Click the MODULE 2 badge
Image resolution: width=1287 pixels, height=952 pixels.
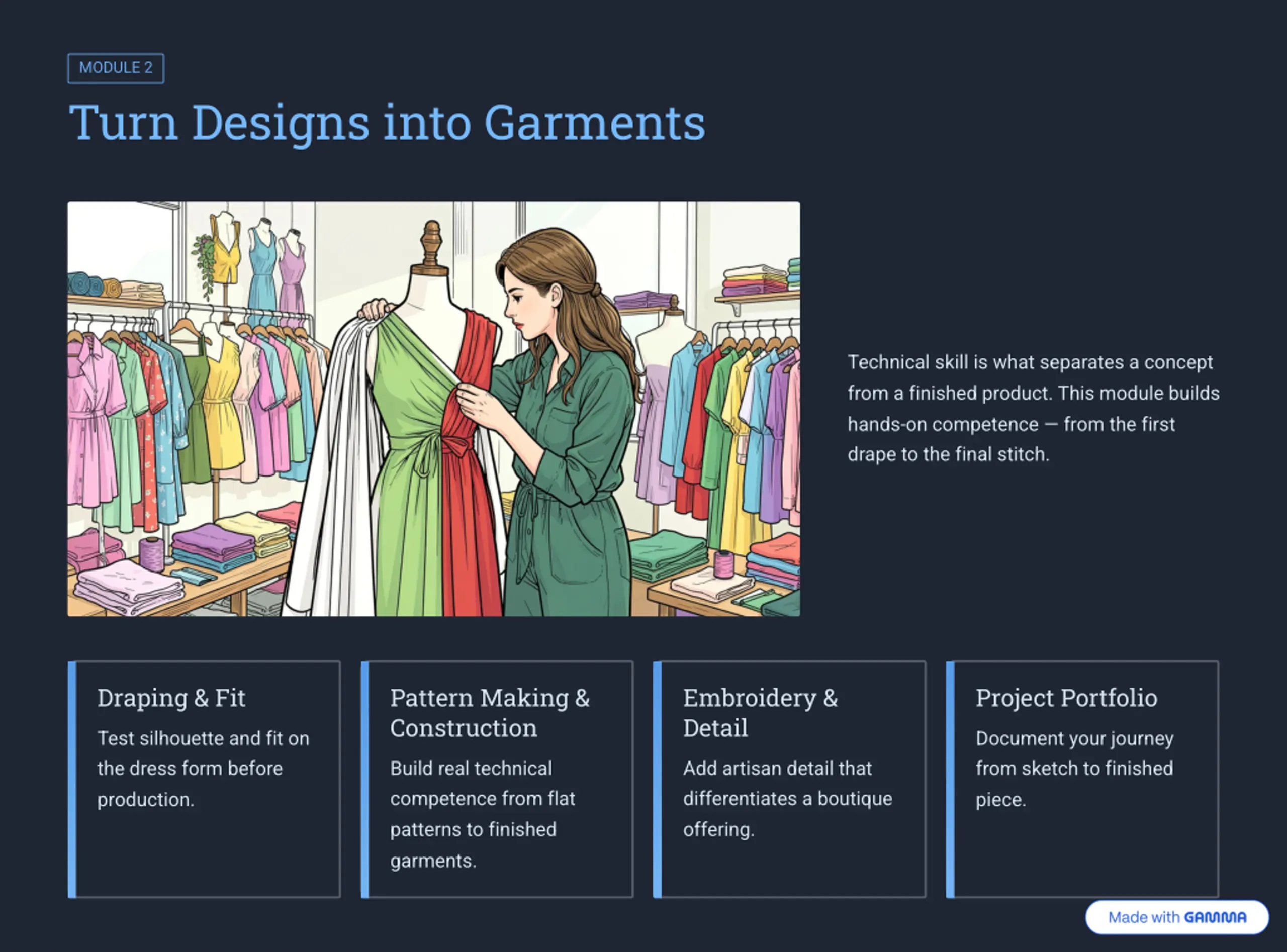(x=116, y=68)
